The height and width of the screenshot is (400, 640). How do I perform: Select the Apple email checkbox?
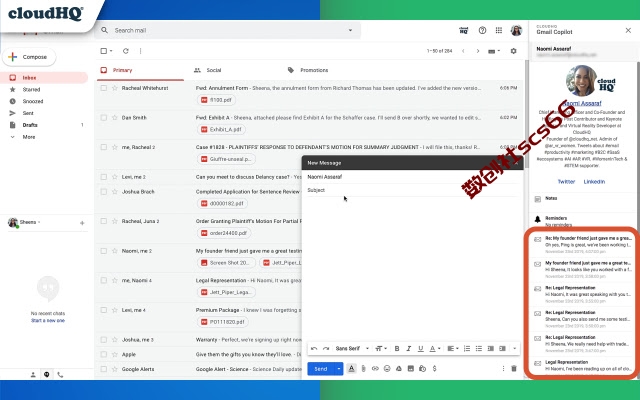click(x=104, y=354)
